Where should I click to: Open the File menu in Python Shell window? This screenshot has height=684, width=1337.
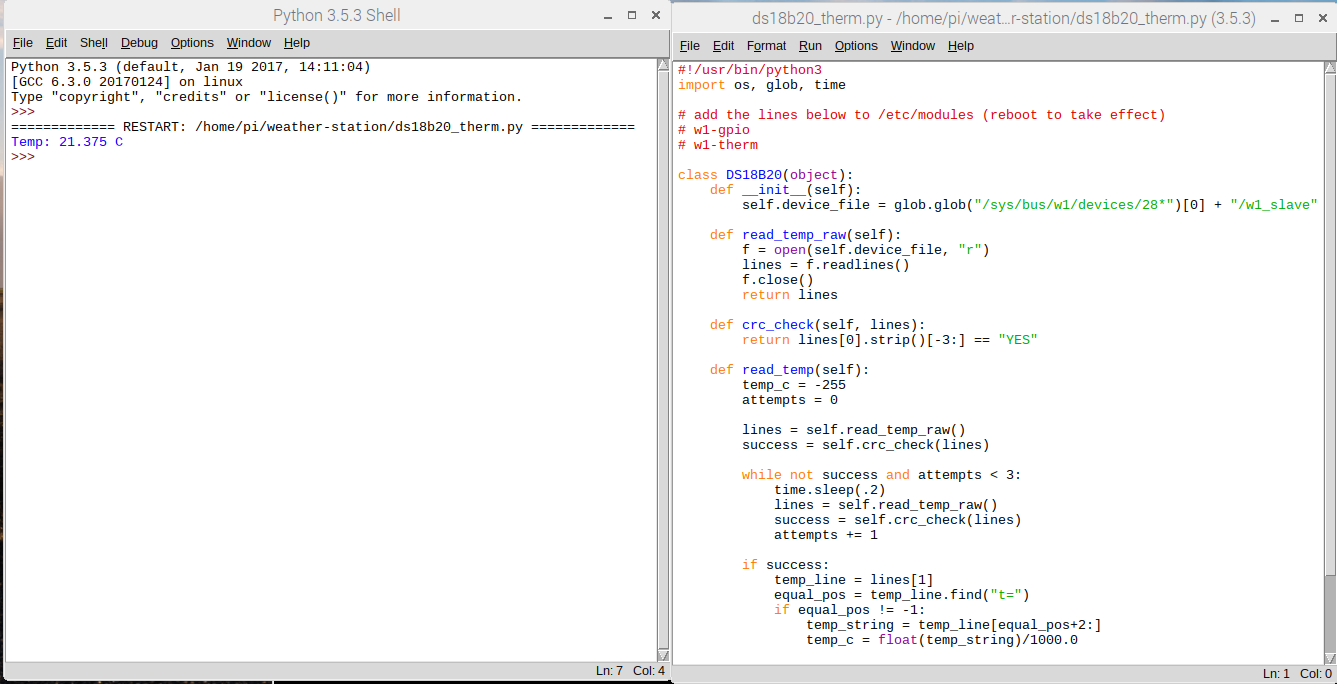pos(22,43)
